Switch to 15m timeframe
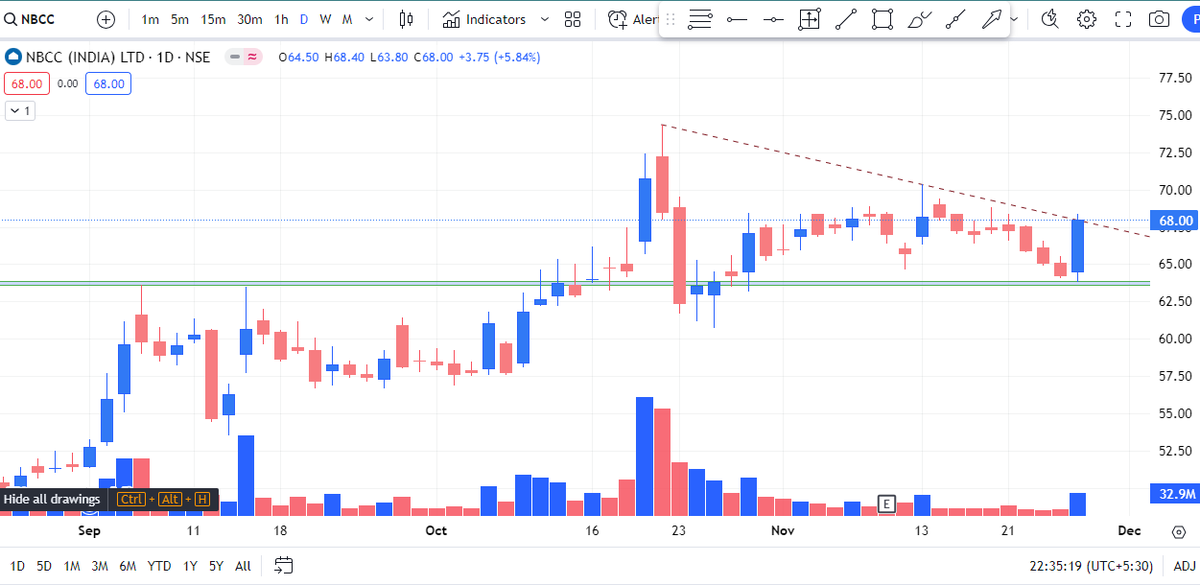1200x585 pixels. 213,19
